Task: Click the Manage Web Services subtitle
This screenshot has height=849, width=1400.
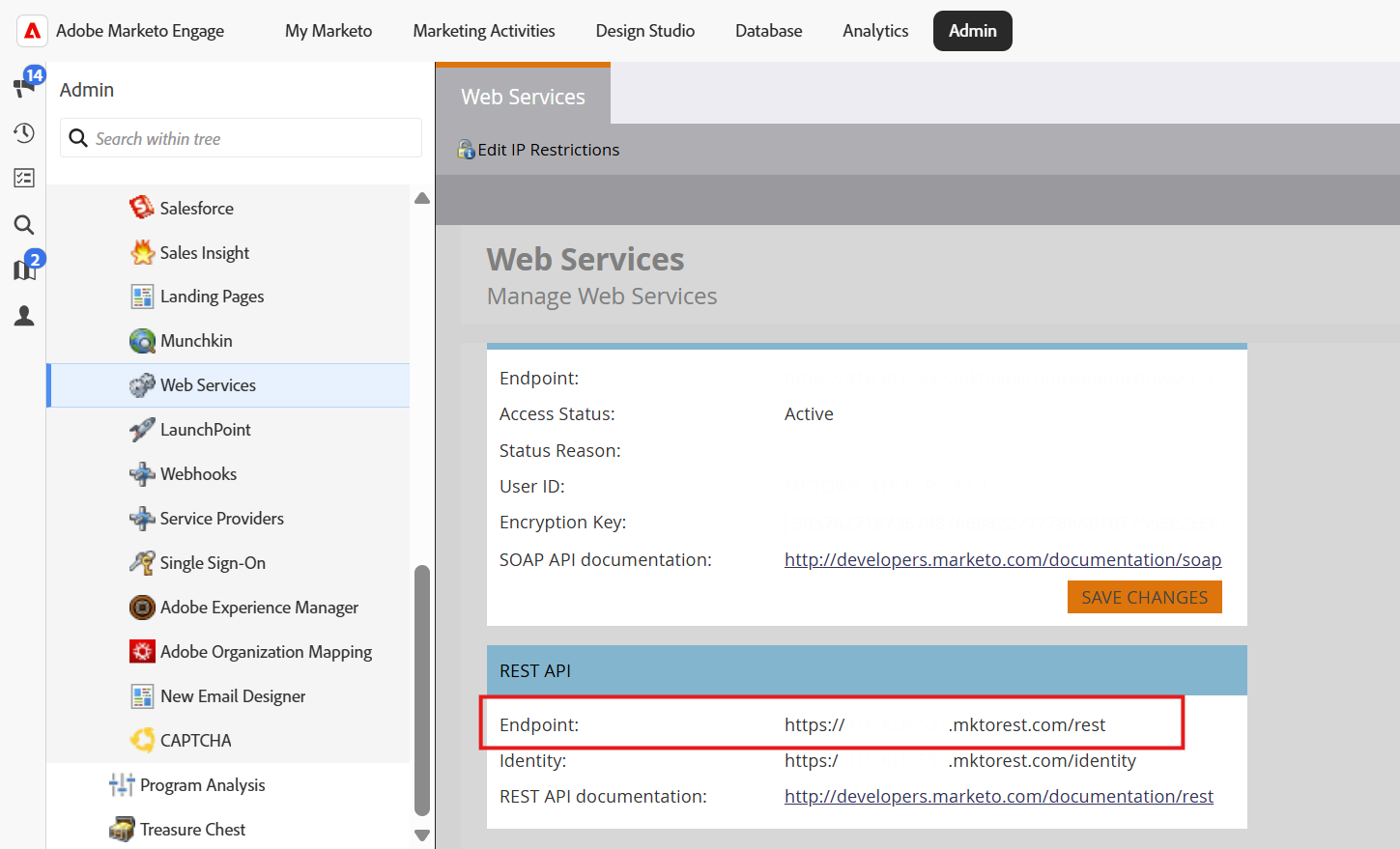Action: [602, 297]
